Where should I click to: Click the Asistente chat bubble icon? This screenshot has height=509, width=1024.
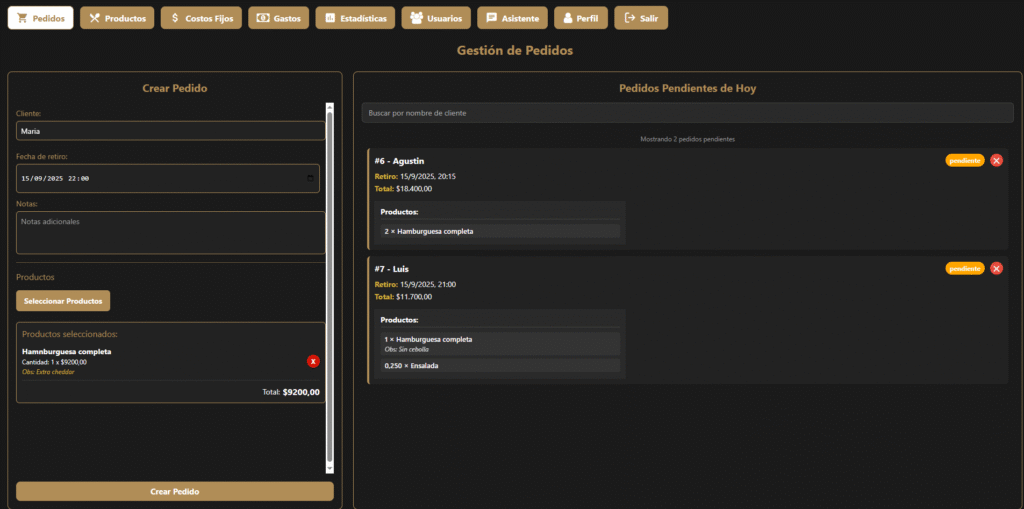pyautogui.click(x=491, y=18)
